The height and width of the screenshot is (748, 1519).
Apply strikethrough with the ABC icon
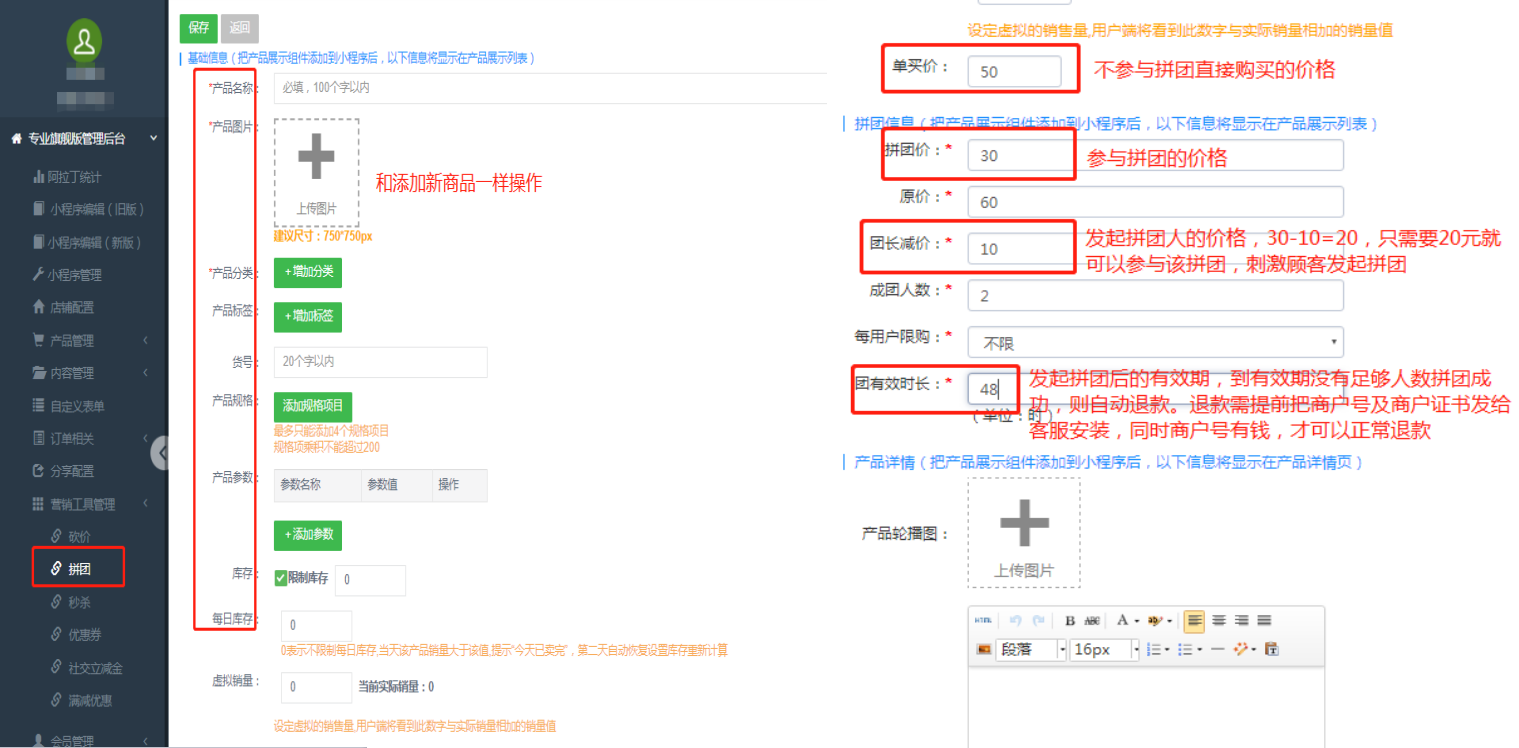[x=1092, y=621]
